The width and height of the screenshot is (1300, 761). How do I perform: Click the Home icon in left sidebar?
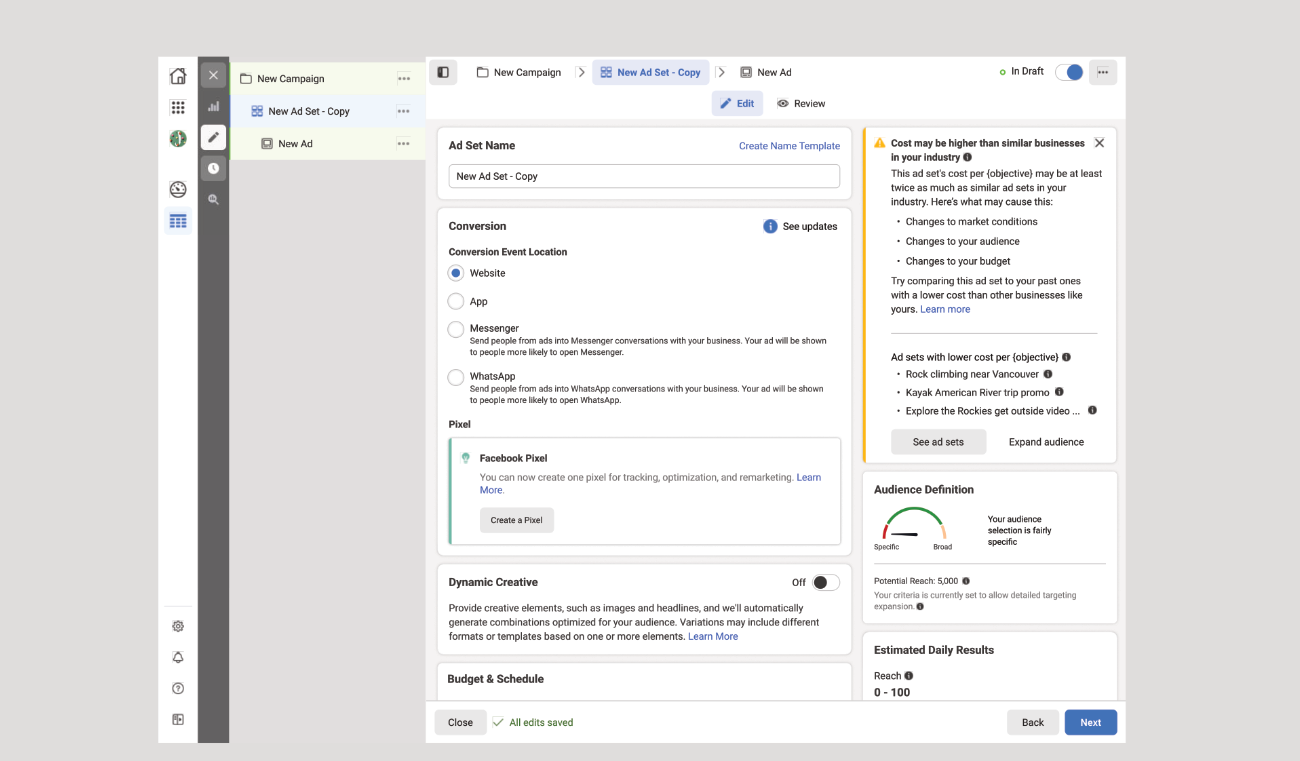tap(178, 77)
